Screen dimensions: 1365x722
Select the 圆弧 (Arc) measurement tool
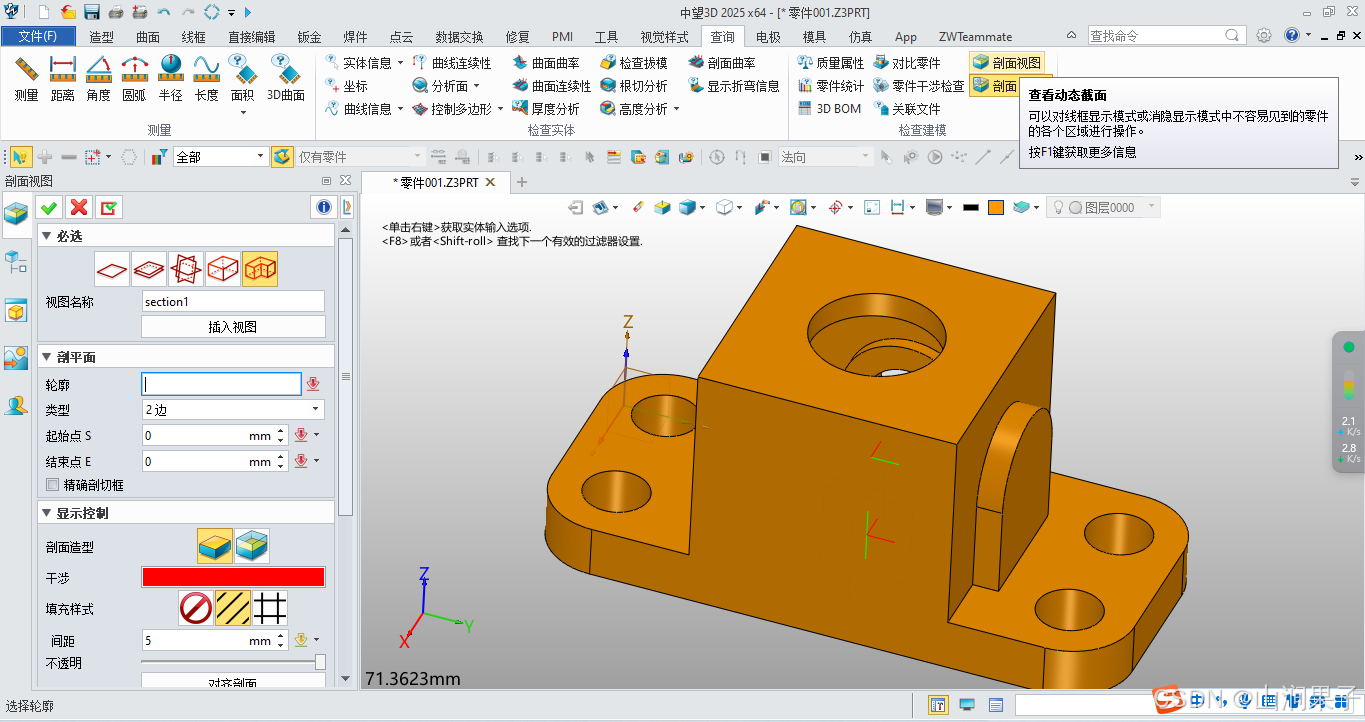coord(134,79)
